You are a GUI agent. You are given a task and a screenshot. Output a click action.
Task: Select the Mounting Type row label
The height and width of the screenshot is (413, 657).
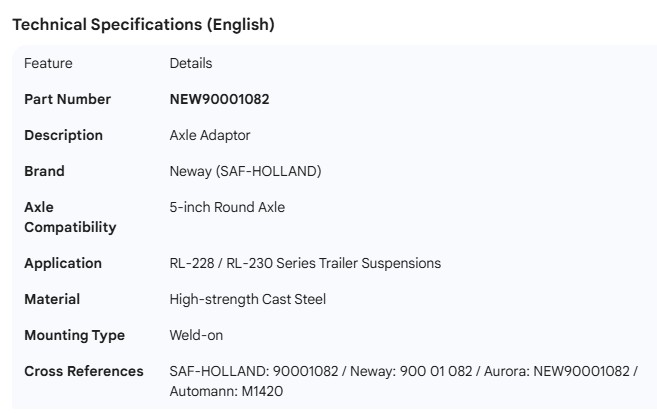(74, 335)
